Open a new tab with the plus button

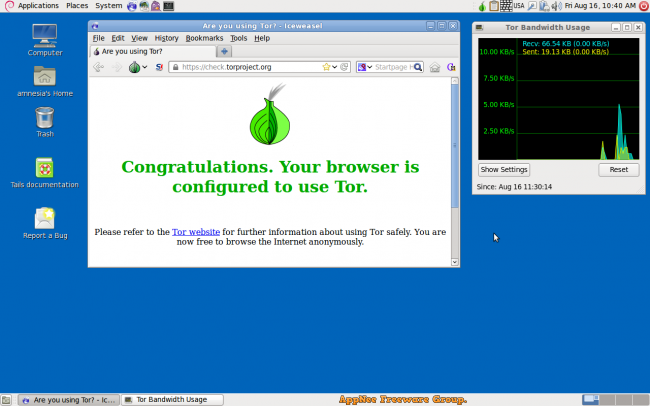pyautogui.click(x=224, y=51)
